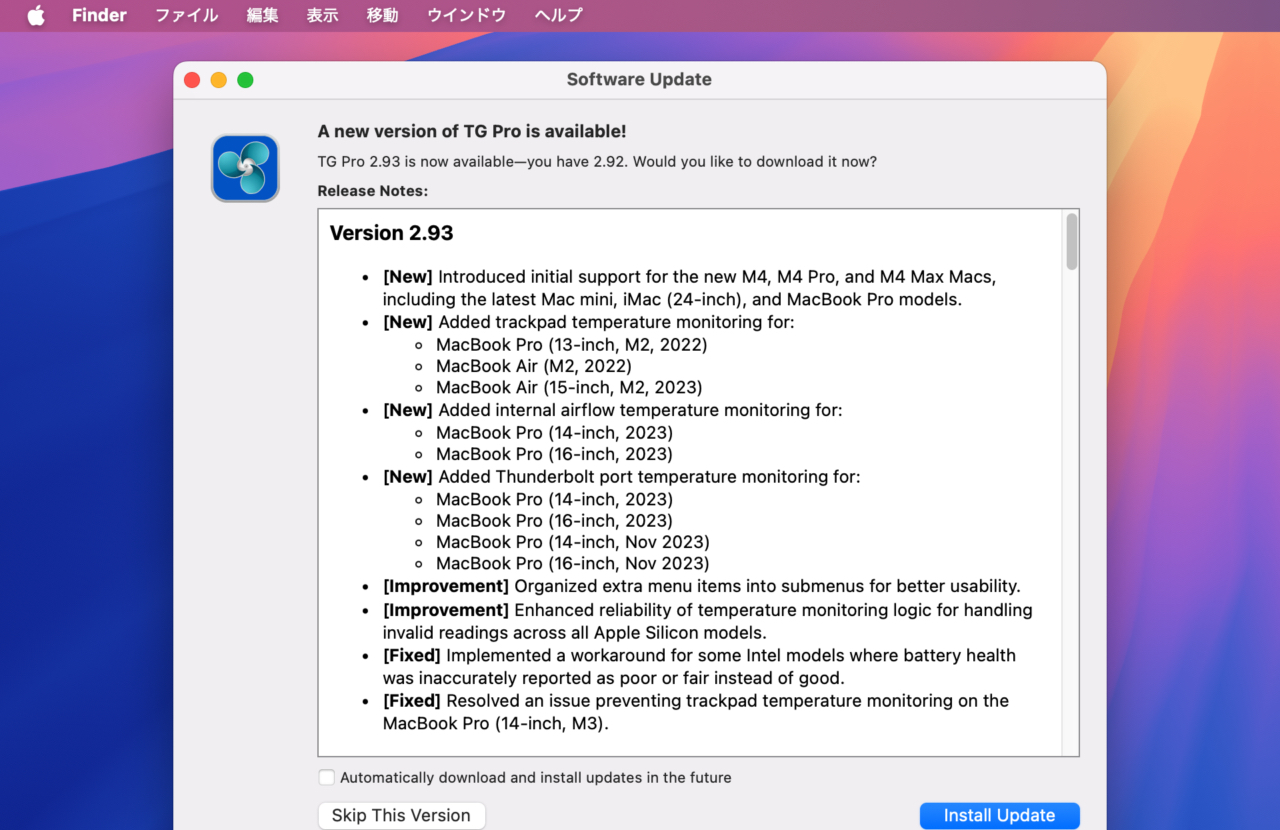
Task: Open the 編集 menu
Action: coord(262,15)
